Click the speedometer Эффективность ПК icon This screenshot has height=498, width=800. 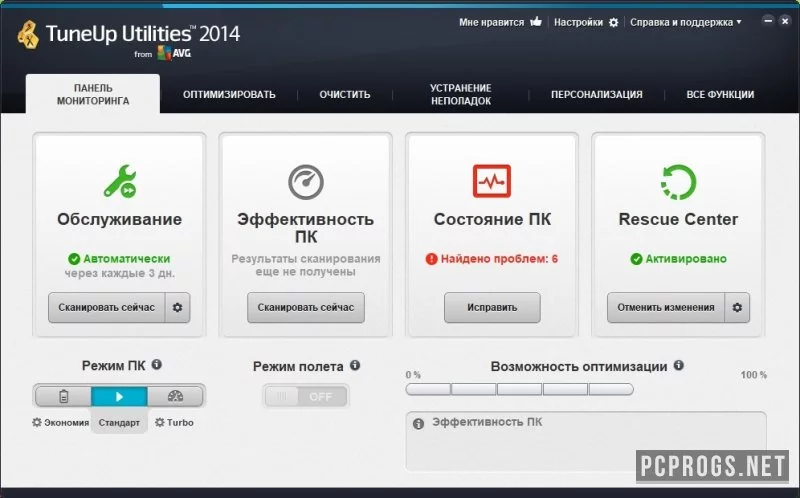pyautogui.click(x=306, y=182)
